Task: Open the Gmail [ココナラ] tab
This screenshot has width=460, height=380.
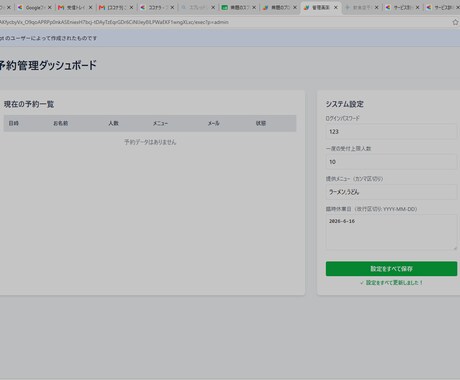Action: tap(116, 7)
